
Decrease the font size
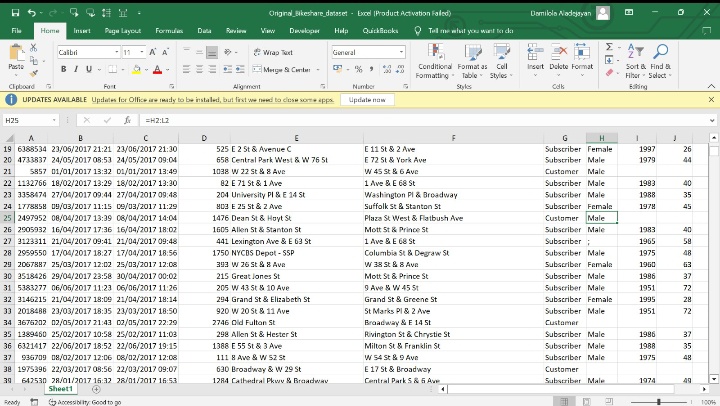(165, 52)
